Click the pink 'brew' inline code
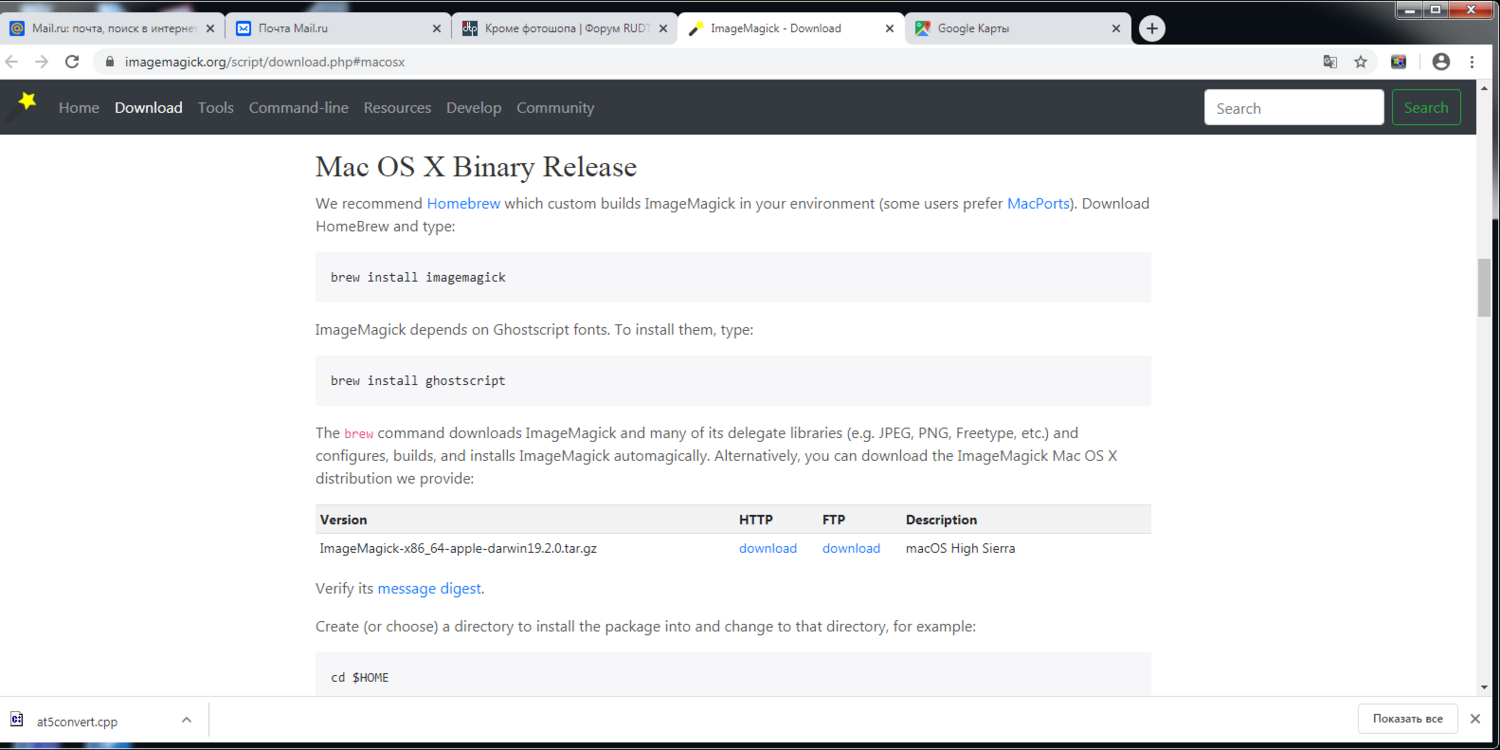The image size is (1500, 750). 359,434
